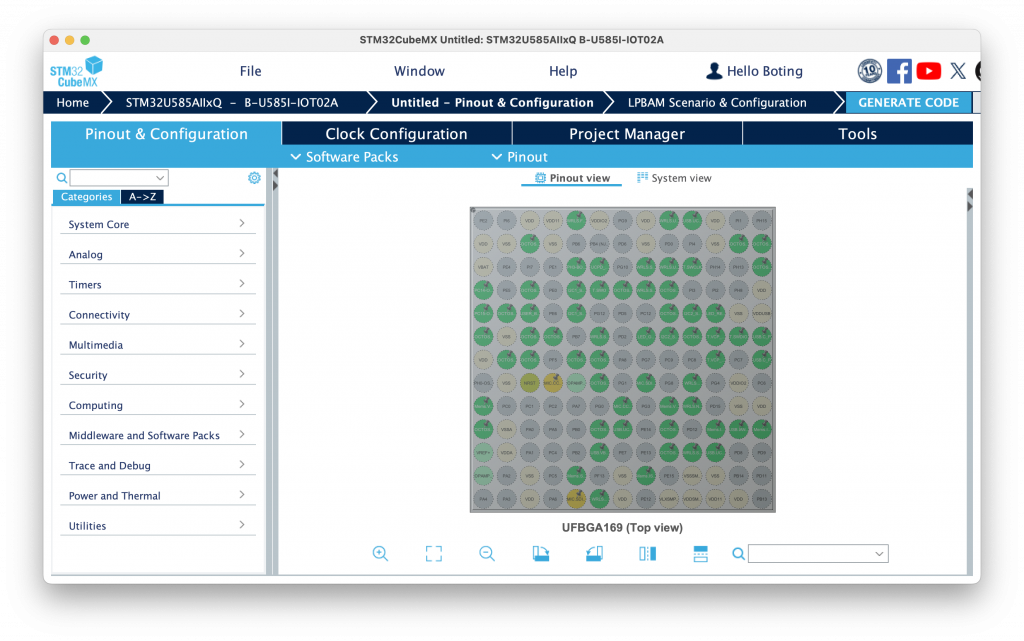This screenshot has width=1024, height=641.
Task: Open the ST 10-year anniversary badge icon
Action: [870, 70]
